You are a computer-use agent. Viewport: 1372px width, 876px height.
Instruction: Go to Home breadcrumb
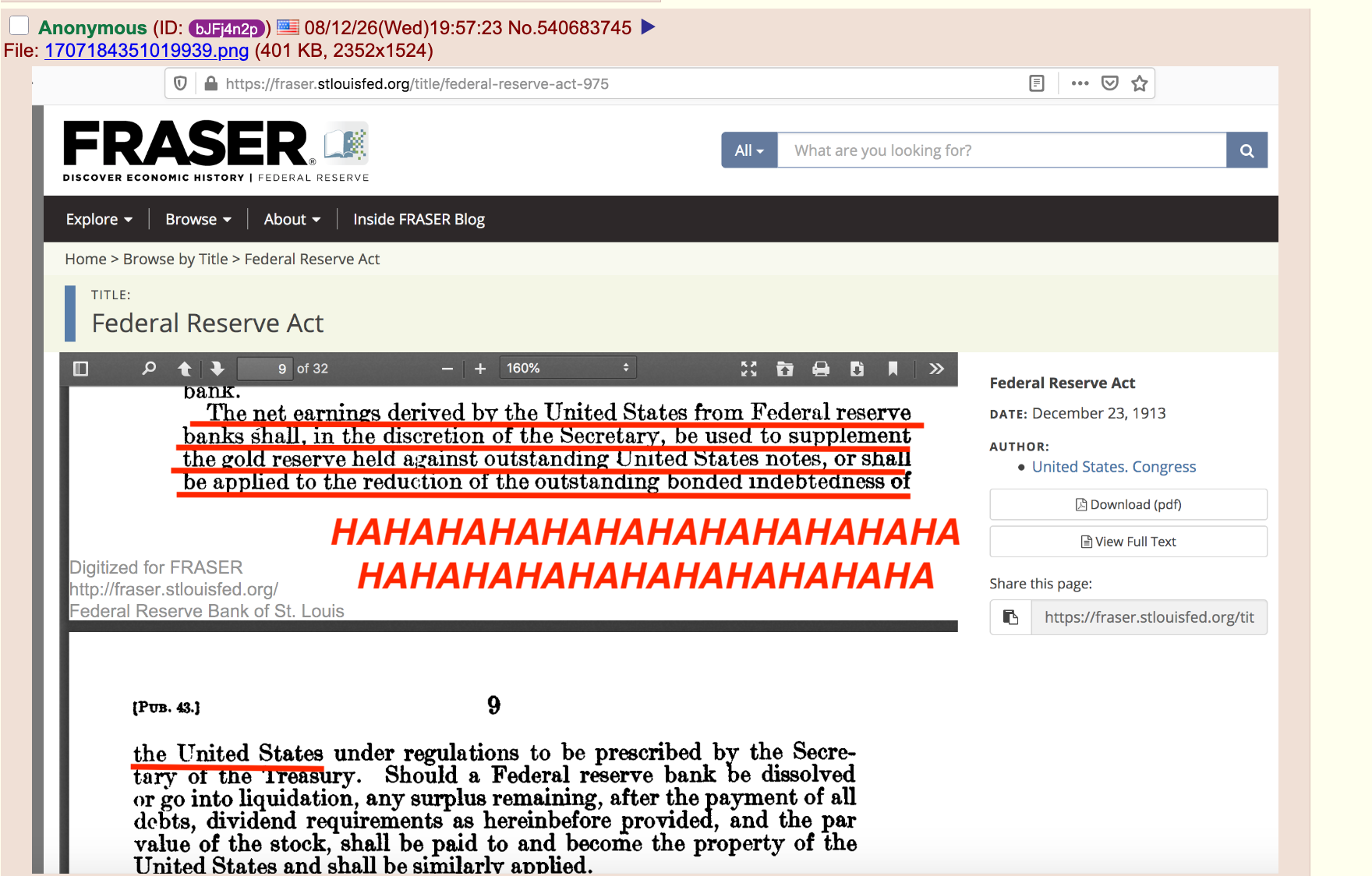point(86,259)
